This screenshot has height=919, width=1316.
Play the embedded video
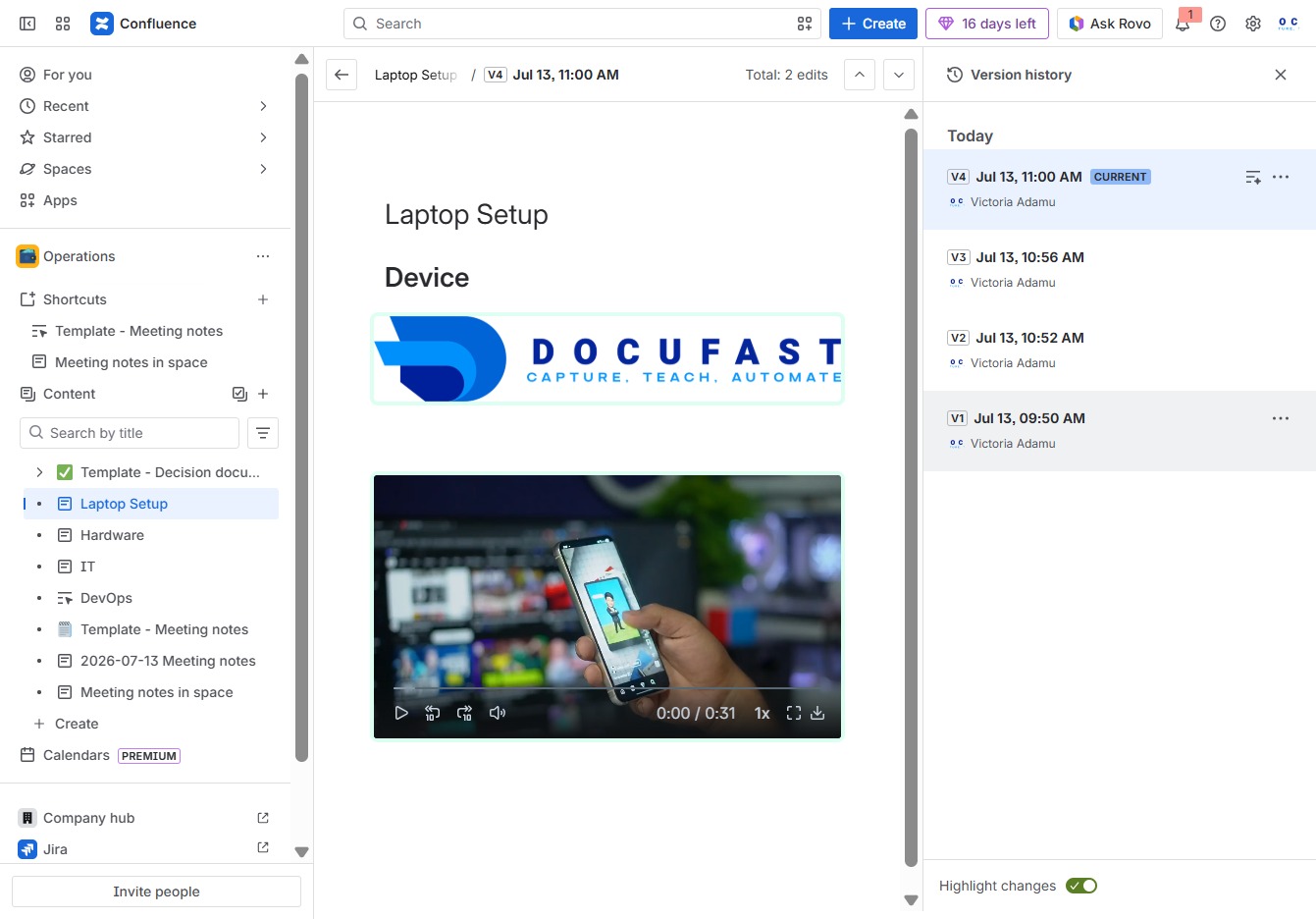pyautogui.click(x=401, y=713)
